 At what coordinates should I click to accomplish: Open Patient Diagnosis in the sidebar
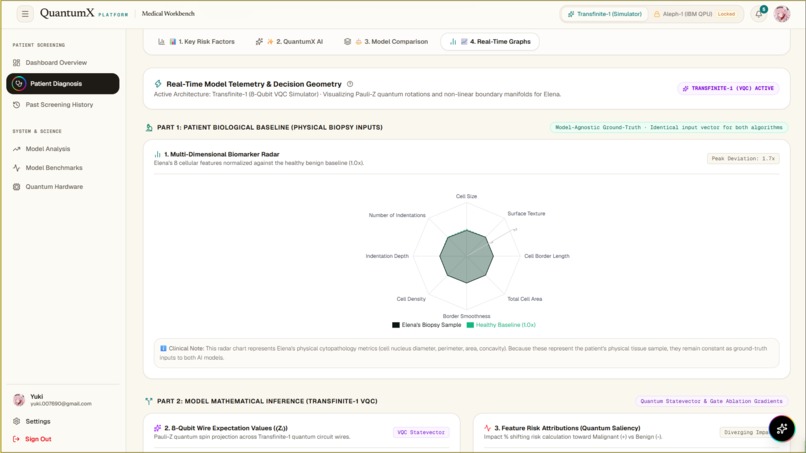(x=63, y=84)
